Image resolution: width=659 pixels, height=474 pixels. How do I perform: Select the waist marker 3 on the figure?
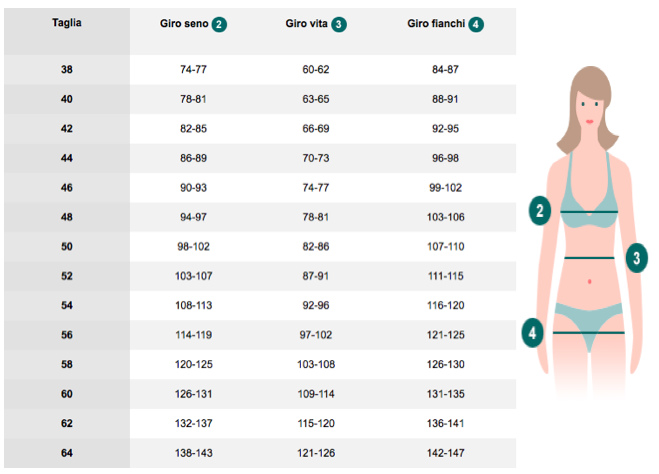point(637,258)
